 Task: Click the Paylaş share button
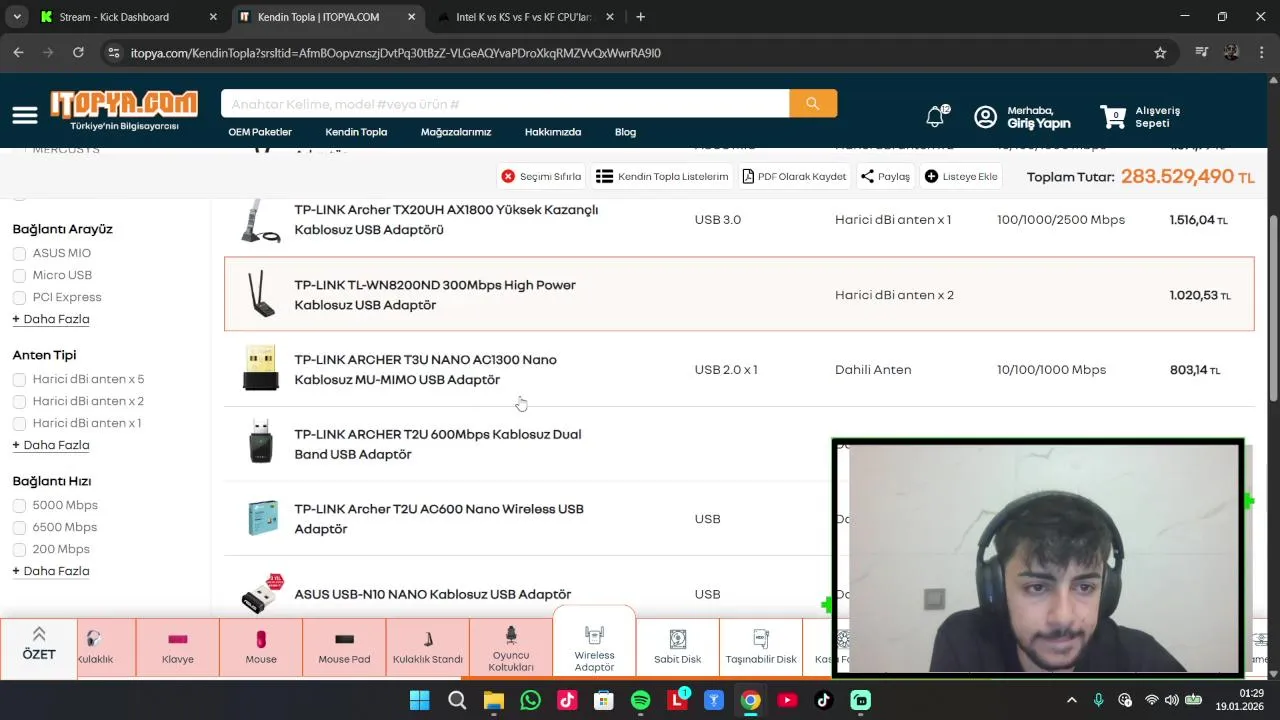[x=885, y=177]
